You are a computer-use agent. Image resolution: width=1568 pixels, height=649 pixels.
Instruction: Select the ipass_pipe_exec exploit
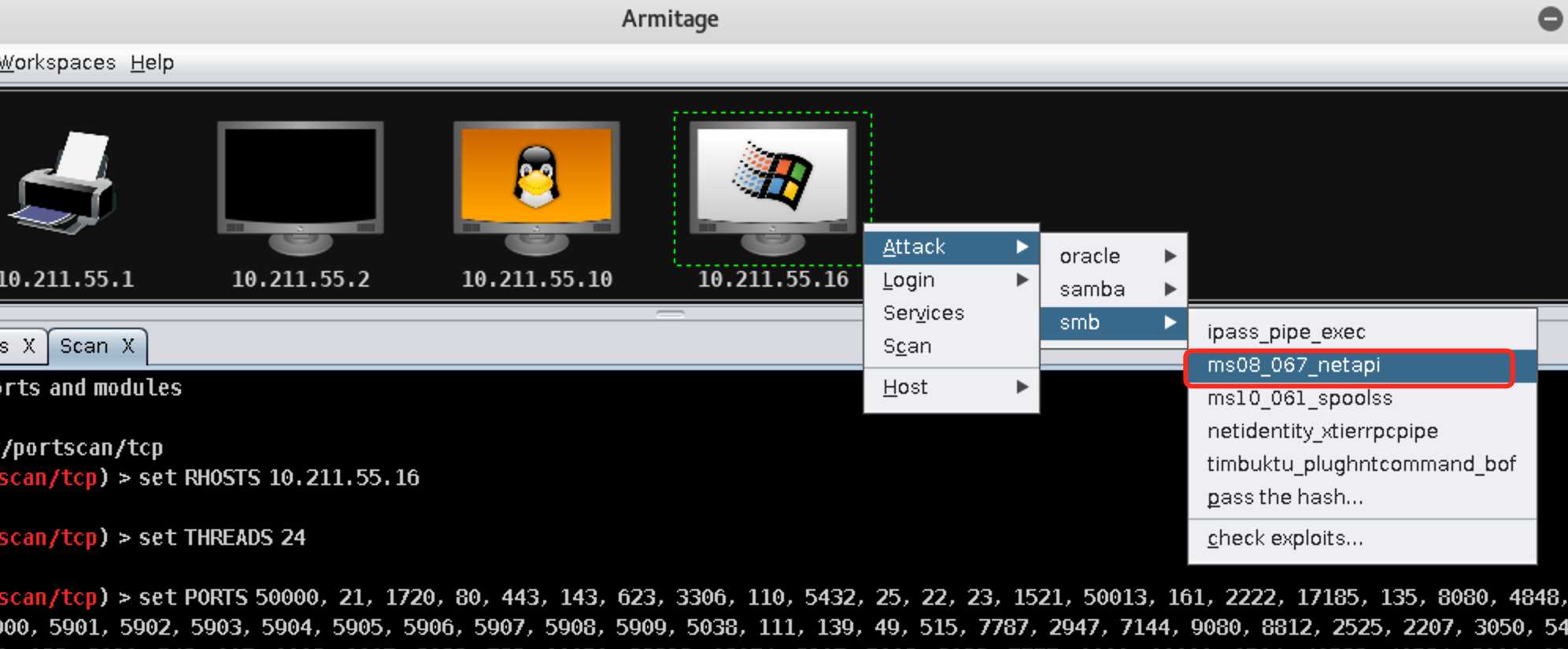1362,332
